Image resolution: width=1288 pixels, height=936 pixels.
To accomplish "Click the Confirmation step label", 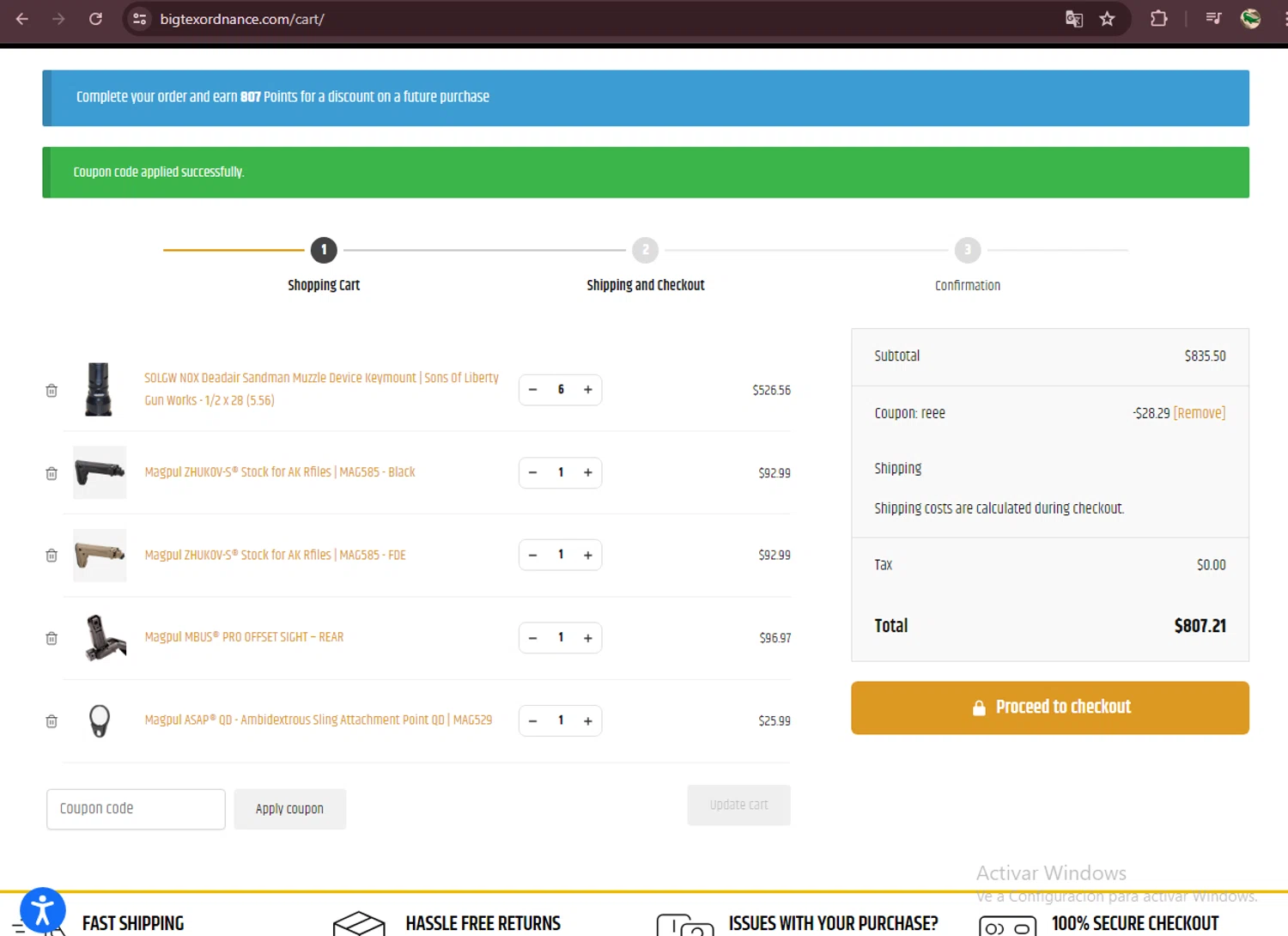I will (968, 285).
